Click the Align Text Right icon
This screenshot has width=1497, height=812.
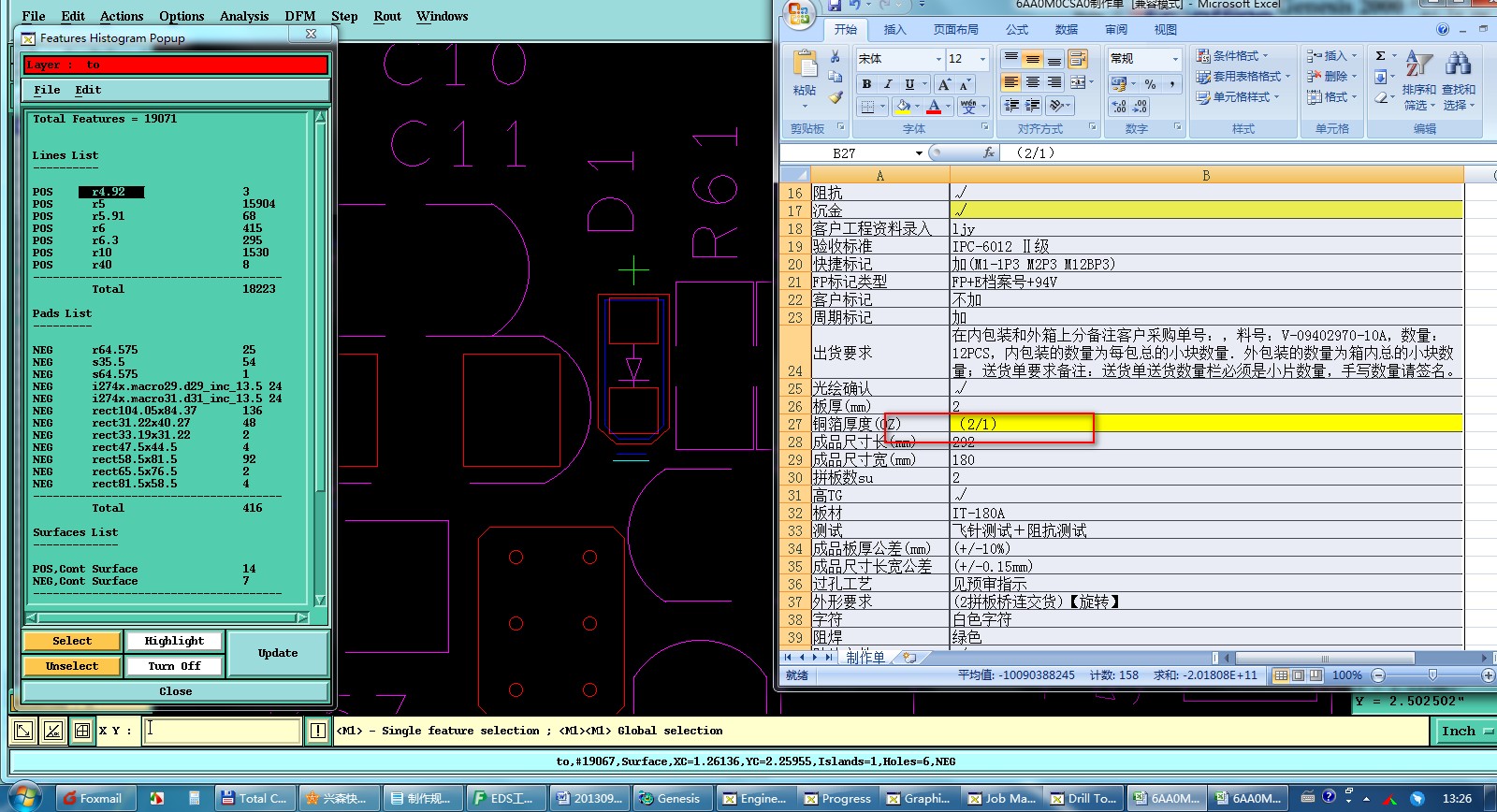click(1054, 82)
